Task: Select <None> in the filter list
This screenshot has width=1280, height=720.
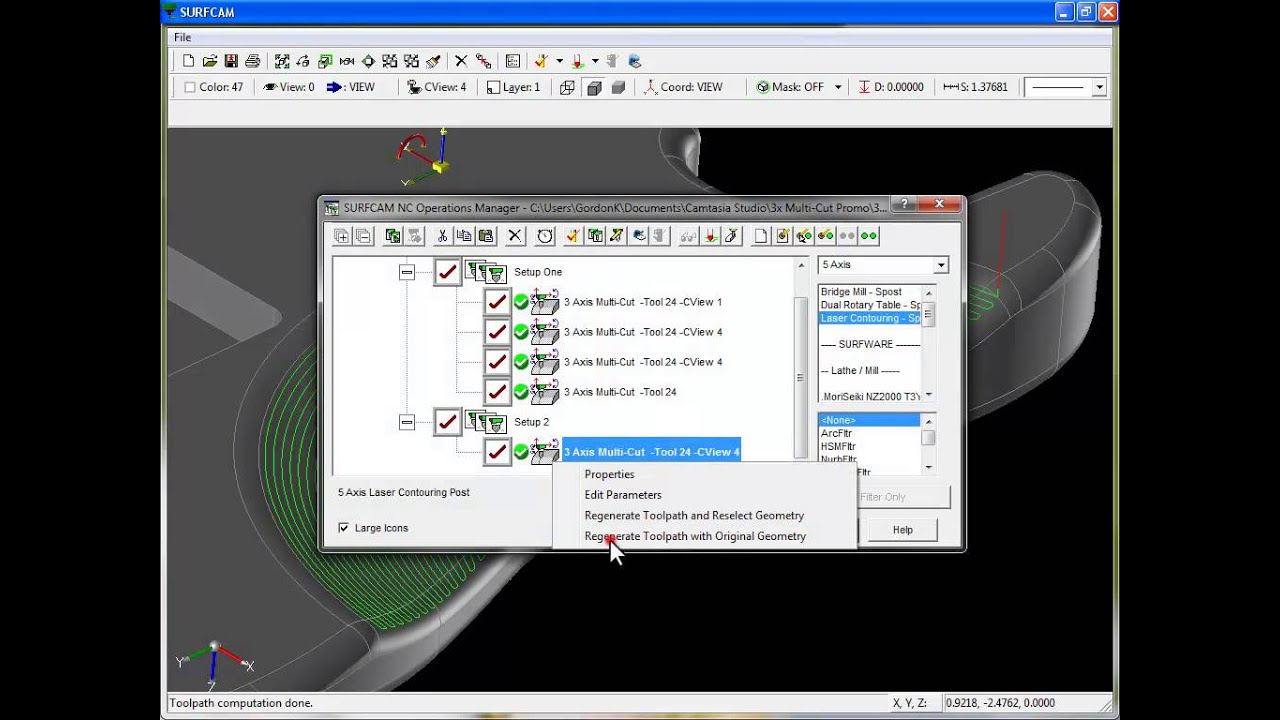Action: point(869,420)
